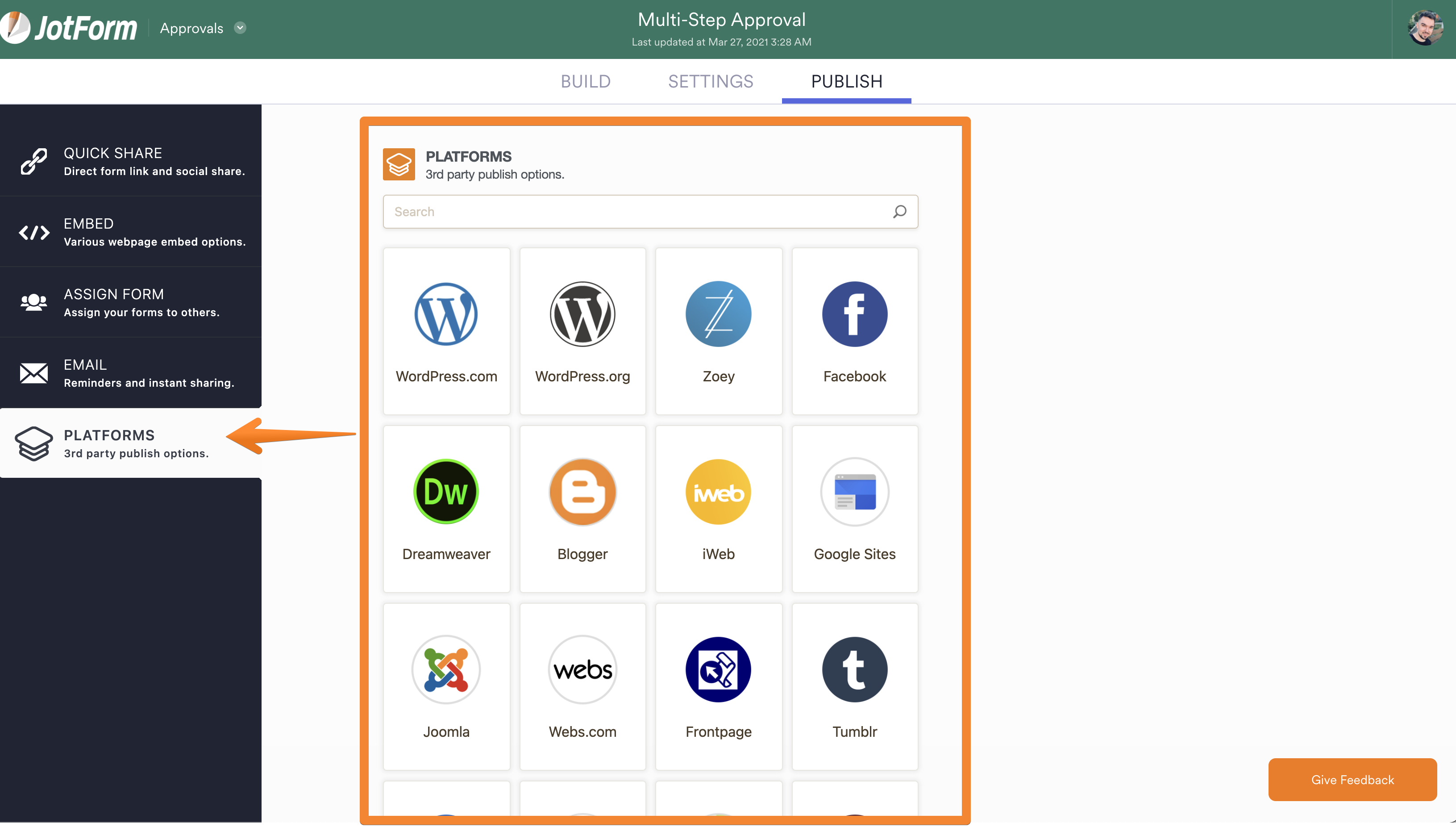Choose the iWeb platform icon
This screenshot has height=827, width=1456.
click(718, 491)
